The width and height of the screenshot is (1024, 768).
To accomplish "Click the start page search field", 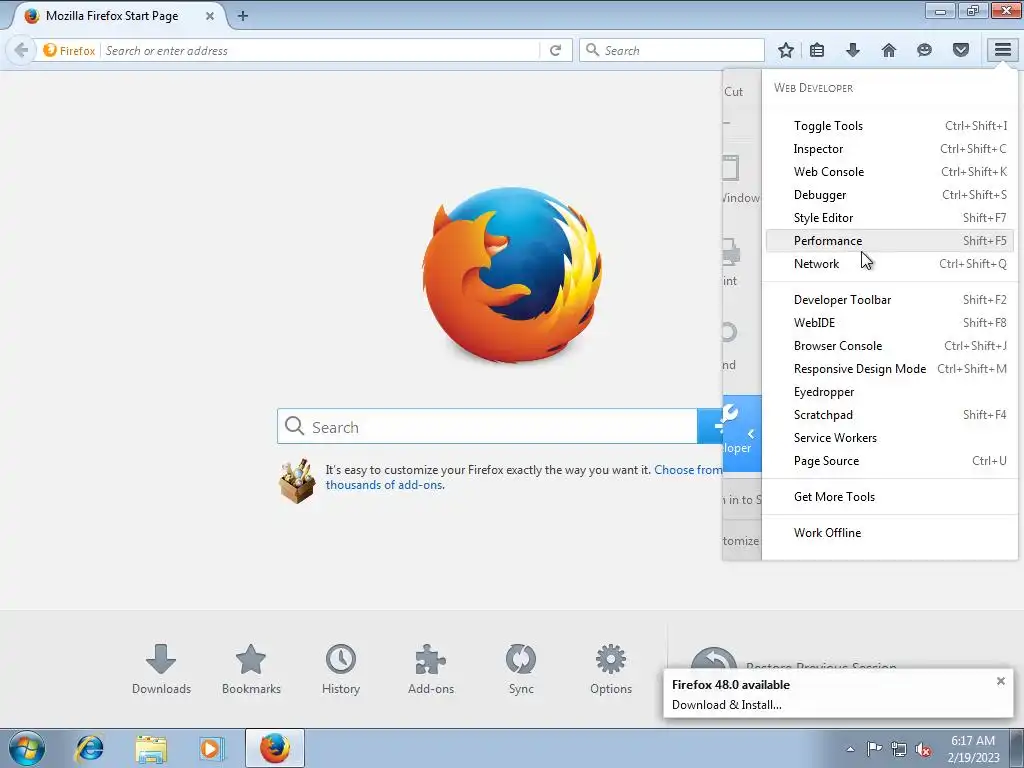I will (487, 426).
